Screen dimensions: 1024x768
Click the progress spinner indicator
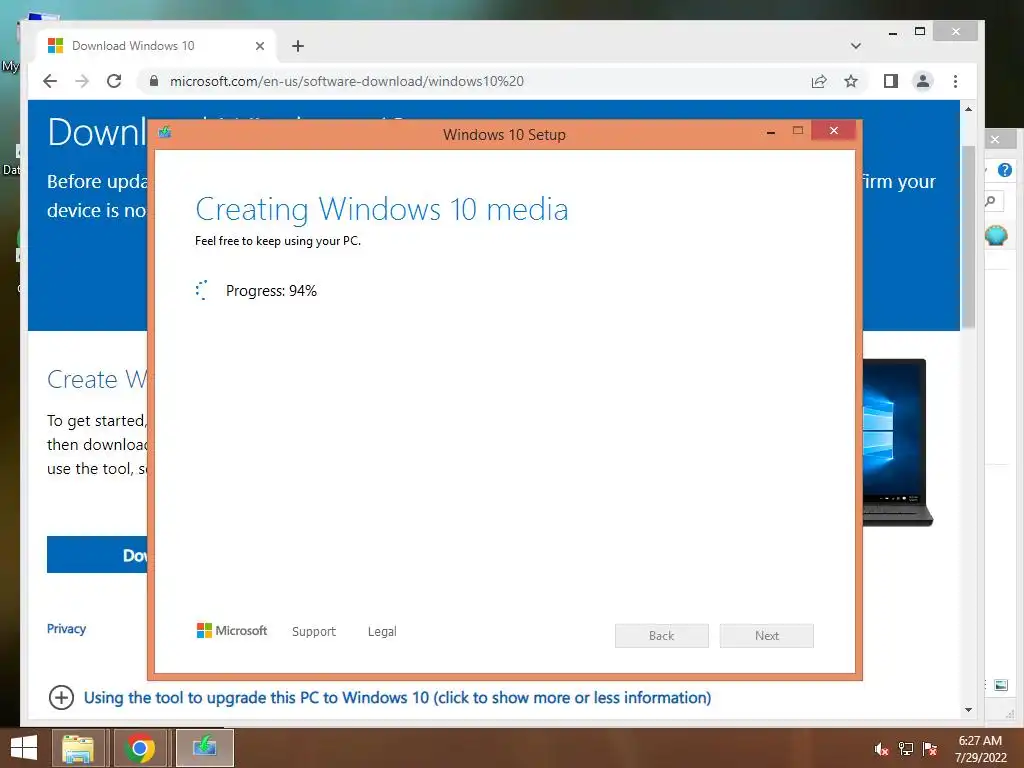[x=202, y=291]
